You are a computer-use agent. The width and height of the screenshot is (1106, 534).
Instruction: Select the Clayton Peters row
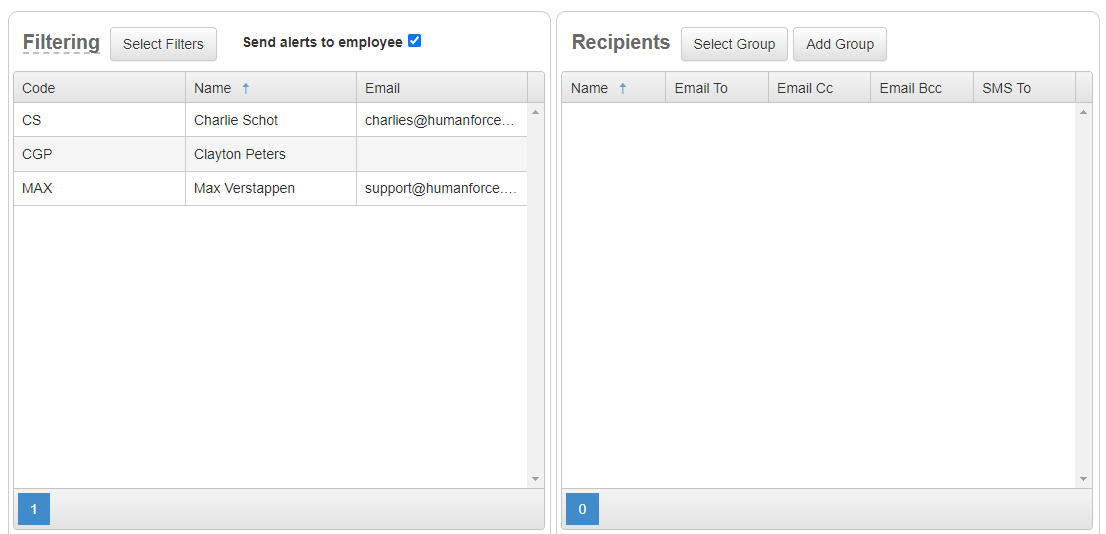point(240,154)
